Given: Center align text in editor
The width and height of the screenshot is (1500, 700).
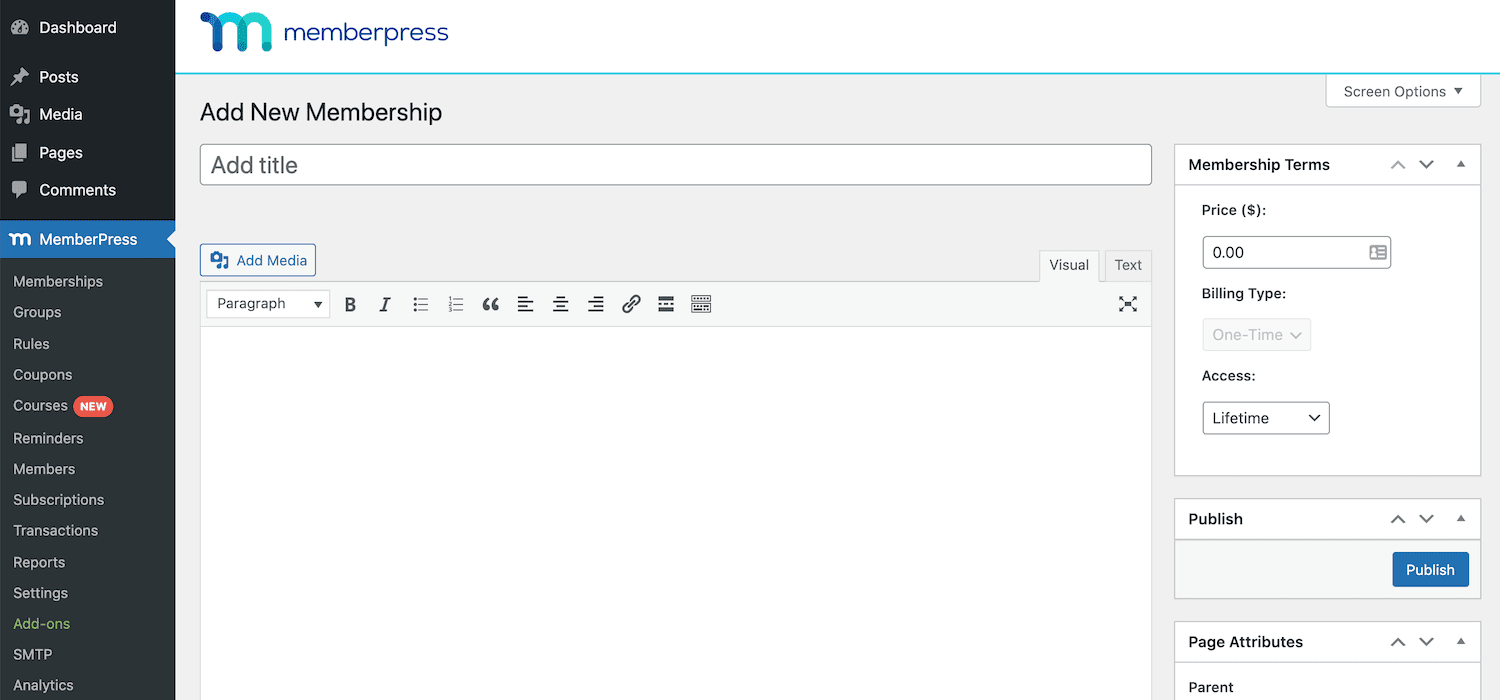Looking at the screenshot, I should 561,305.
